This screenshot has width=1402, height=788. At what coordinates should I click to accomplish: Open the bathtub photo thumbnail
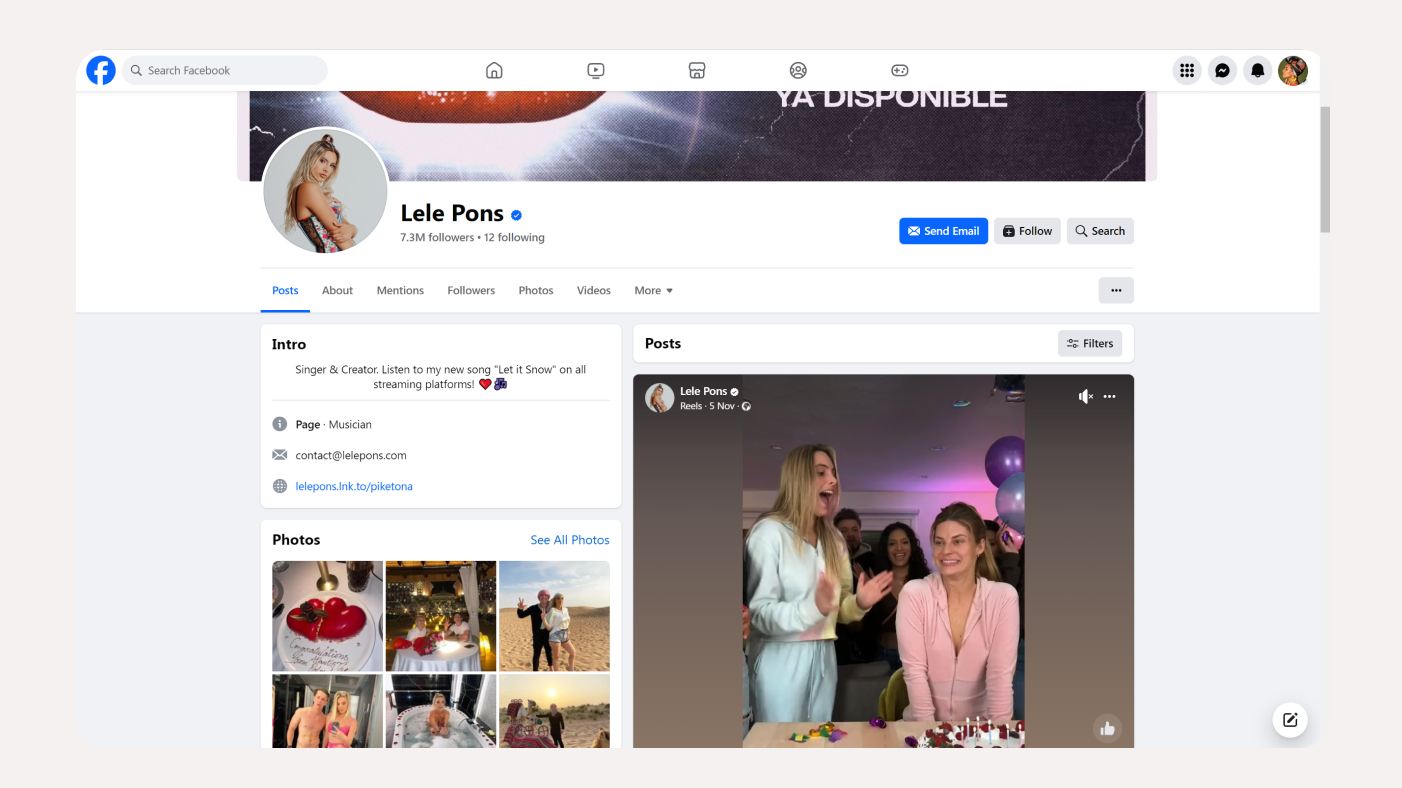point(441,711)
